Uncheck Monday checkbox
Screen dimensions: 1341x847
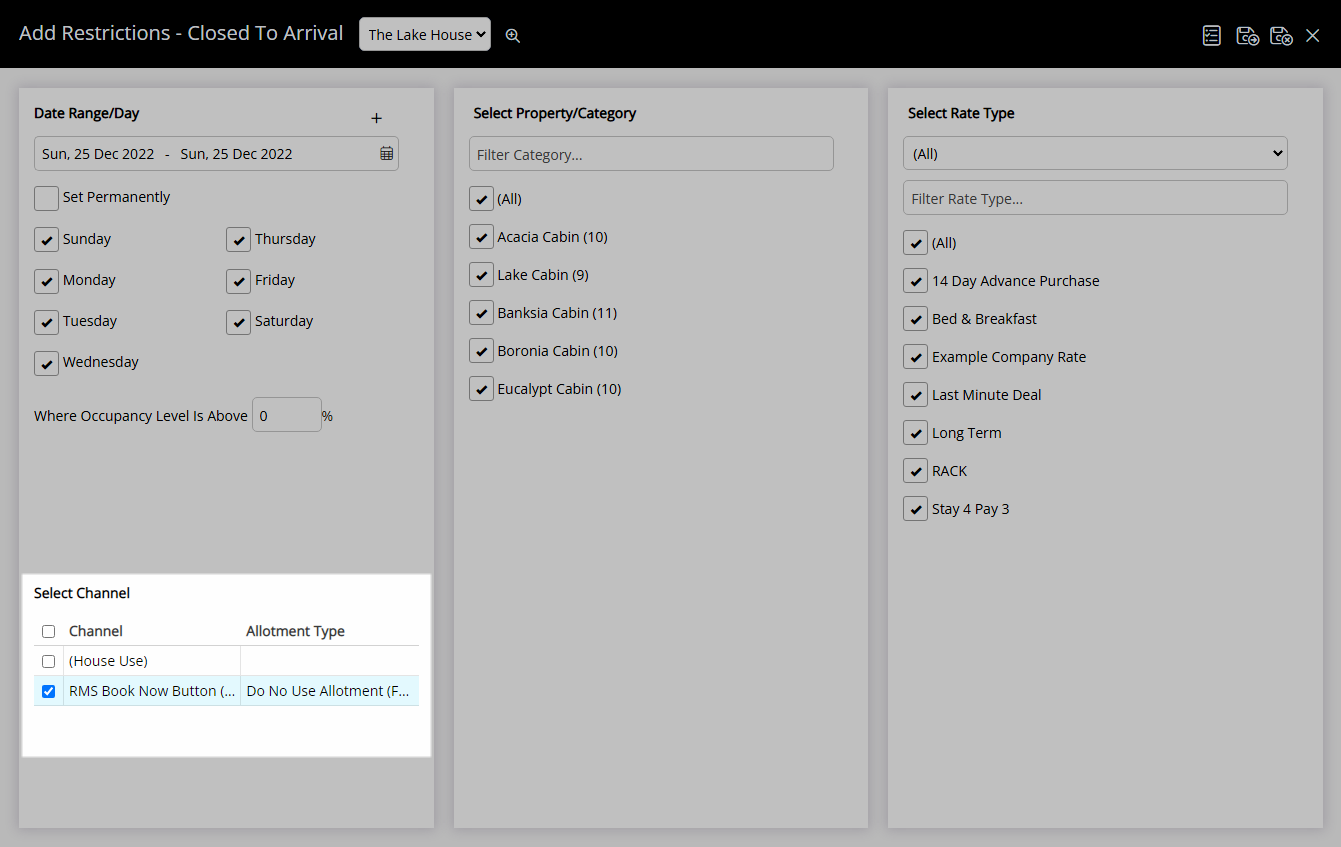click(47, 281)
